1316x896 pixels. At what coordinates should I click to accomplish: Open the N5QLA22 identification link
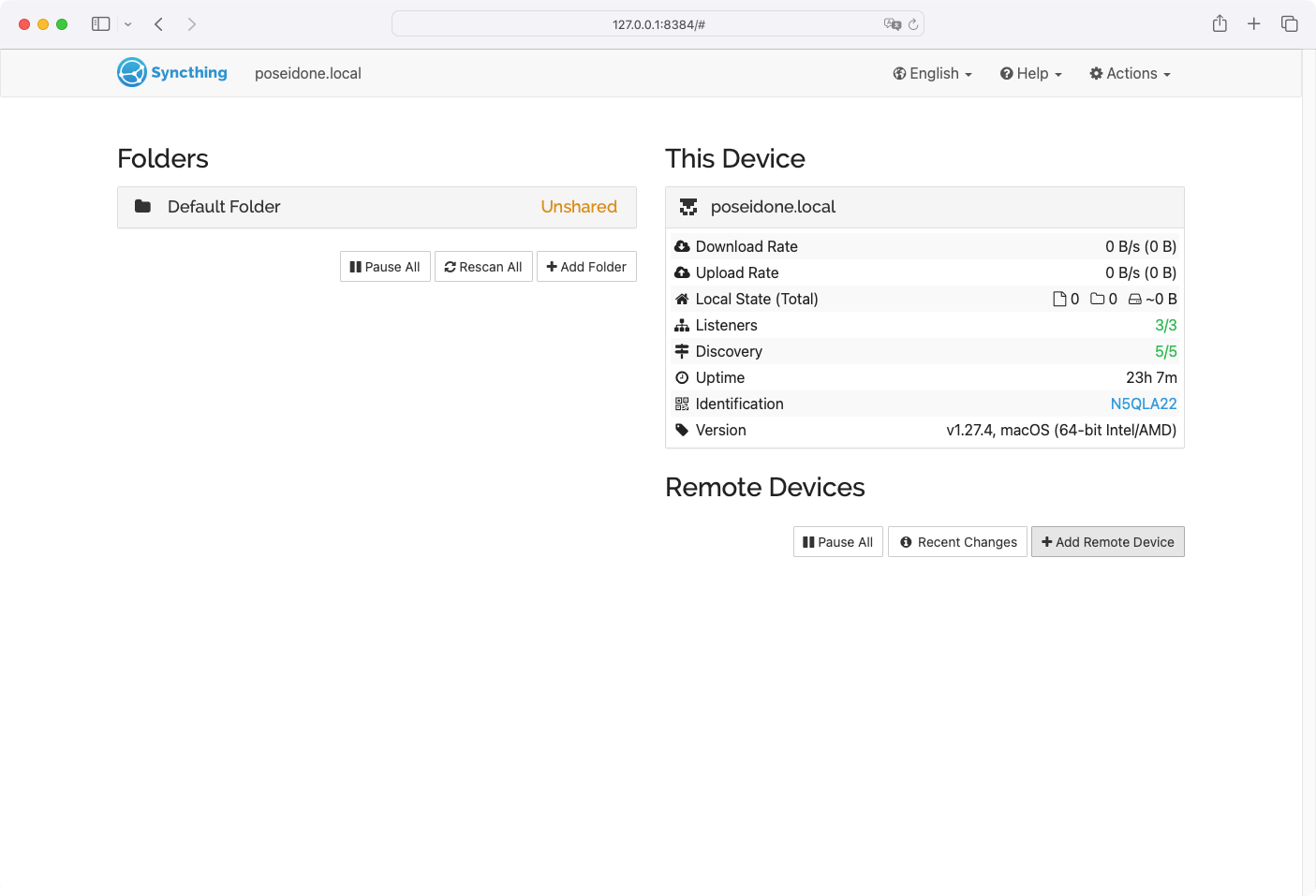tap(1143, 404)
